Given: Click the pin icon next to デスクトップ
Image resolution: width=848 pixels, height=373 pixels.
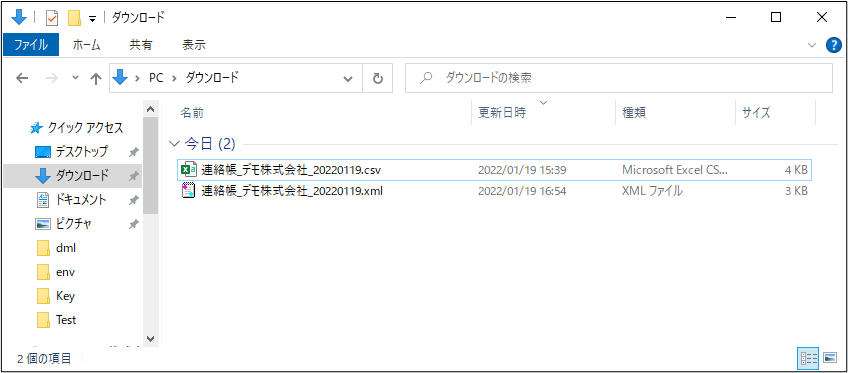Looking at the screenshot, I should tap(133, 152).
